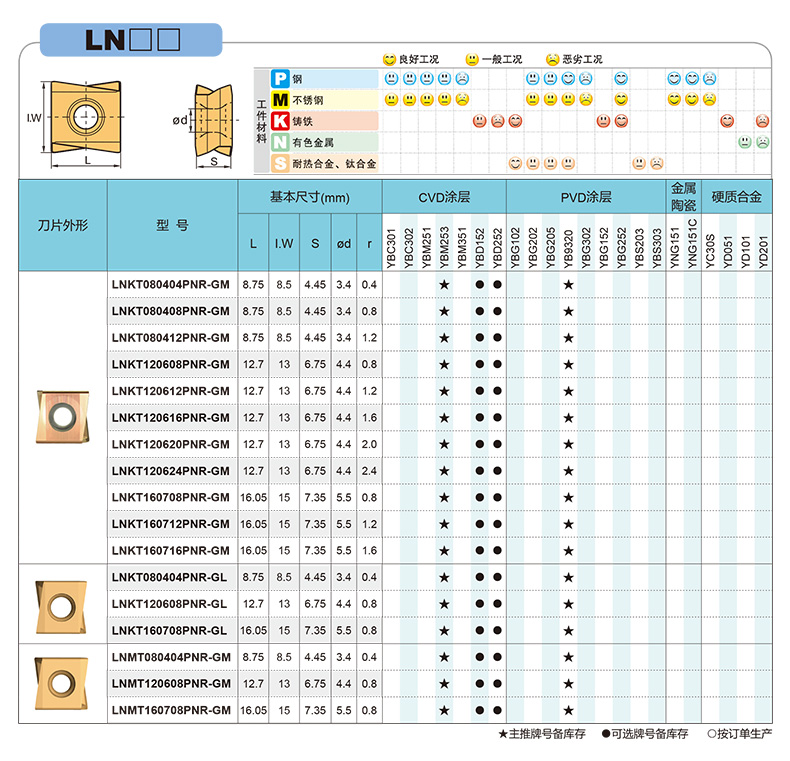Click the ●可选牌号备库存 legend text
Viewport: 790px width, 761px height.
[645, 734]
